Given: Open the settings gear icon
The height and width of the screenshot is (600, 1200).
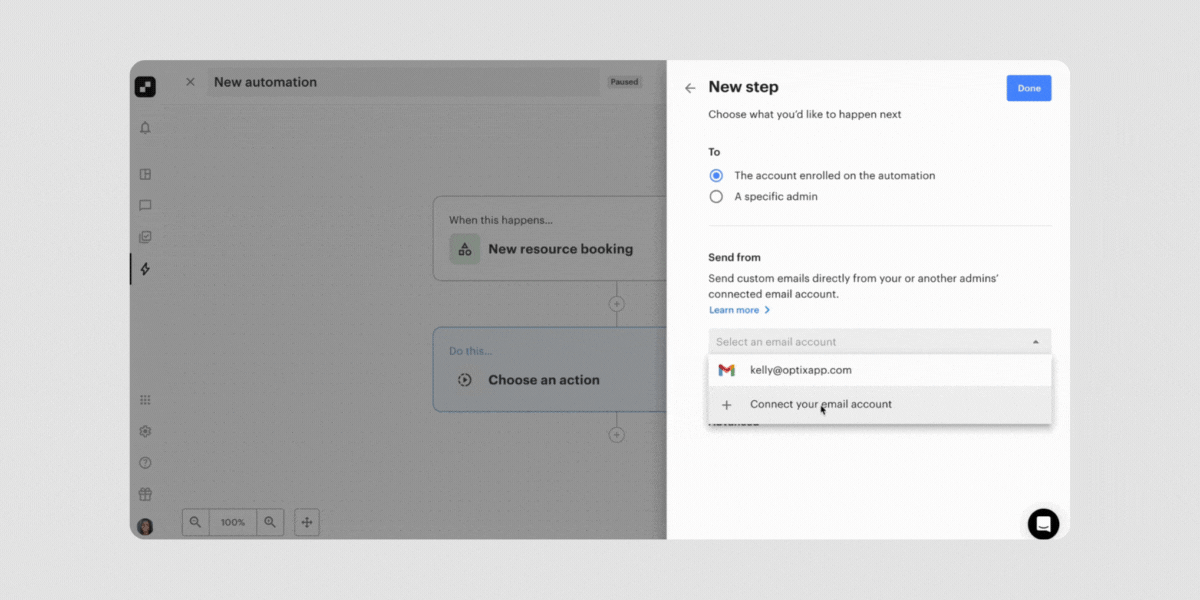Looking at the screenshot, I should point(145,431).
